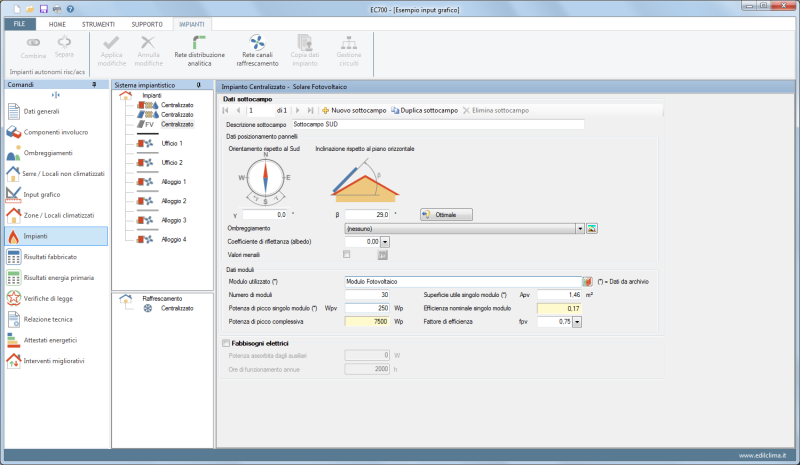This screenshot has width=800, height=465.
Task: Click the help question mark icon
Action: [x=70, y=9]
